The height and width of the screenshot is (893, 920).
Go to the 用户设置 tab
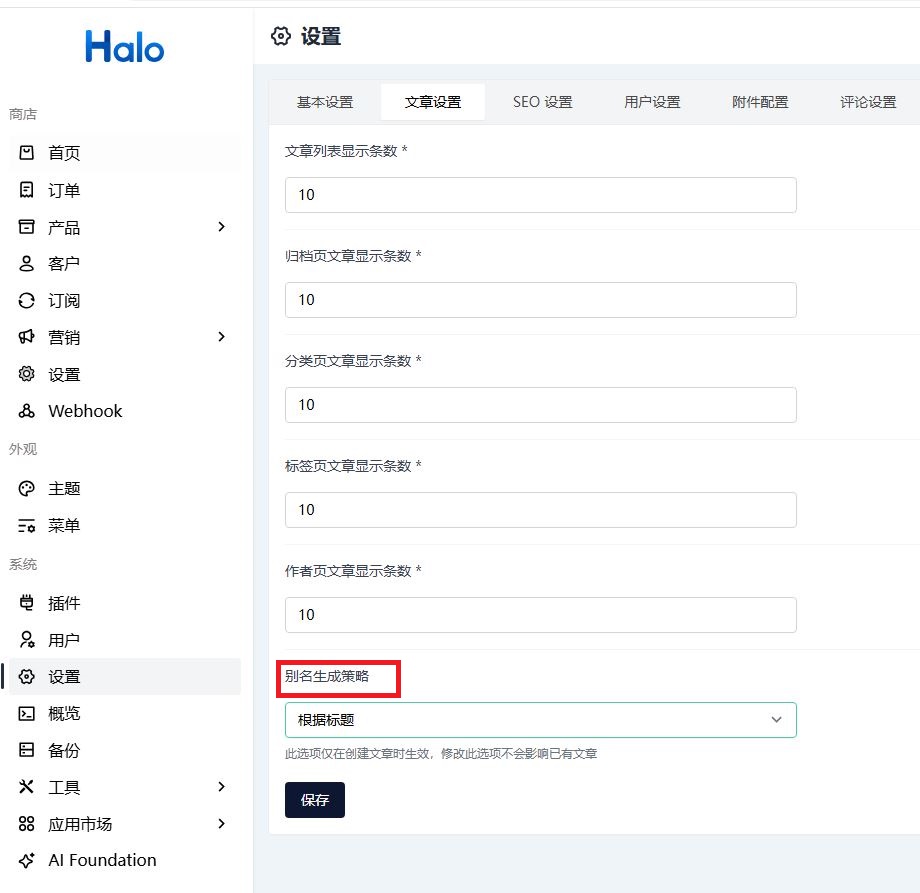pos(652,103)
